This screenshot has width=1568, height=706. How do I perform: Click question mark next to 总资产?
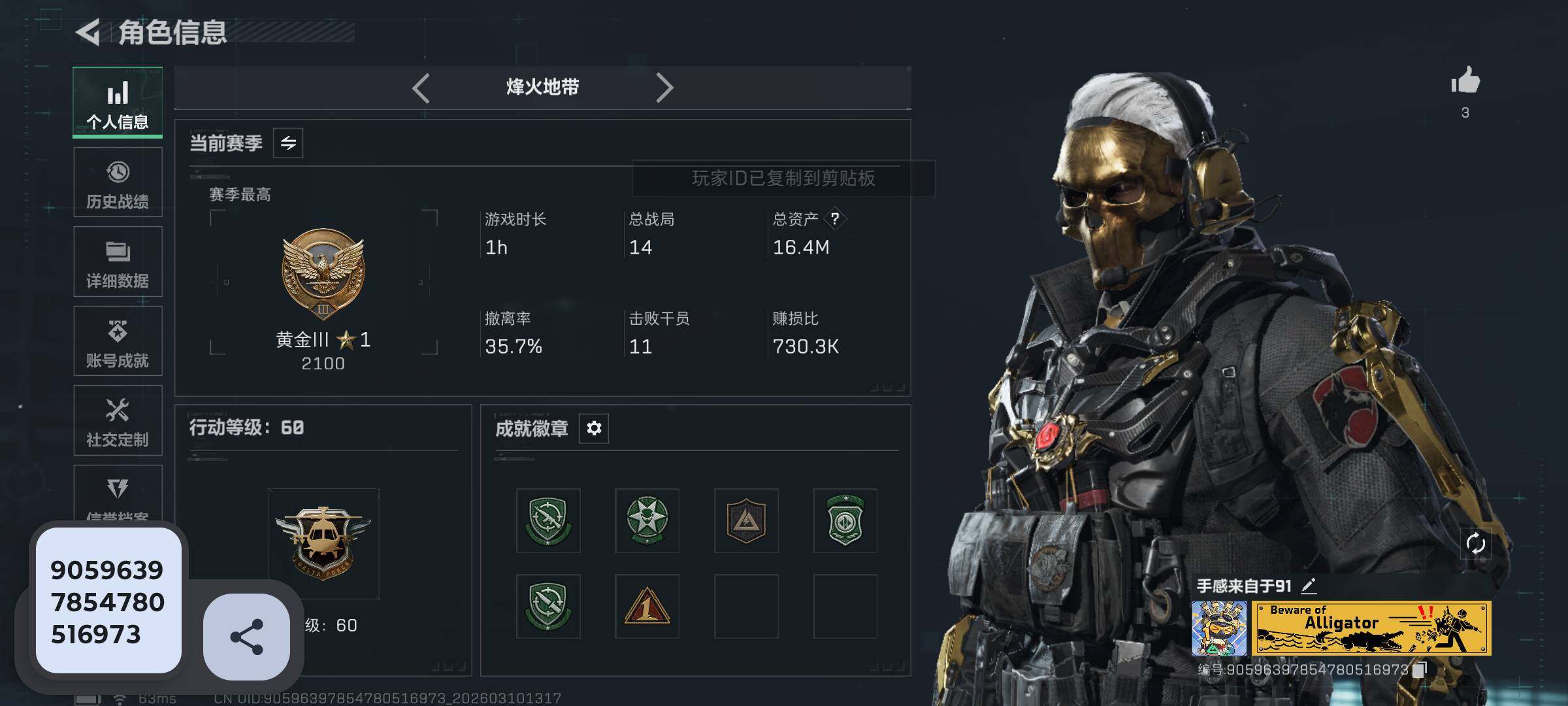pos(834,219)
